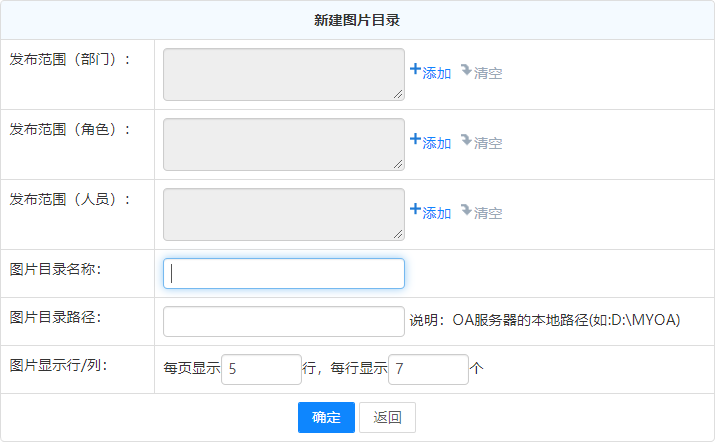This screenshot has width=715, height=443.
Task: Grab the resize handle of the personnel textarea
Action: point(399,235)
